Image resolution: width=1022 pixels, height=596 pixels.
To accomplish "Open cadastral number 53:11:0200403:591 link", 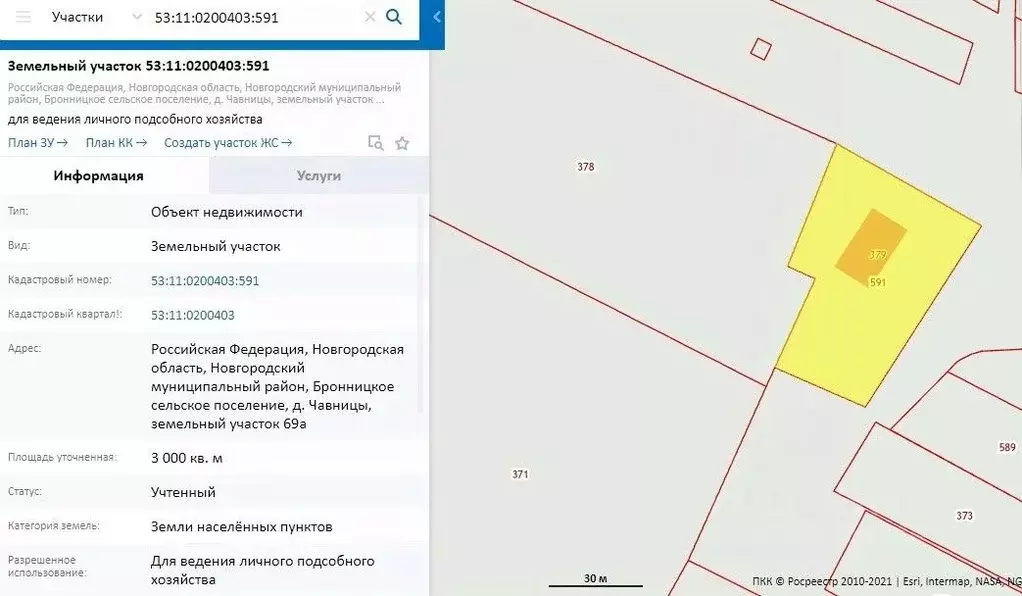I will [203, 281].
